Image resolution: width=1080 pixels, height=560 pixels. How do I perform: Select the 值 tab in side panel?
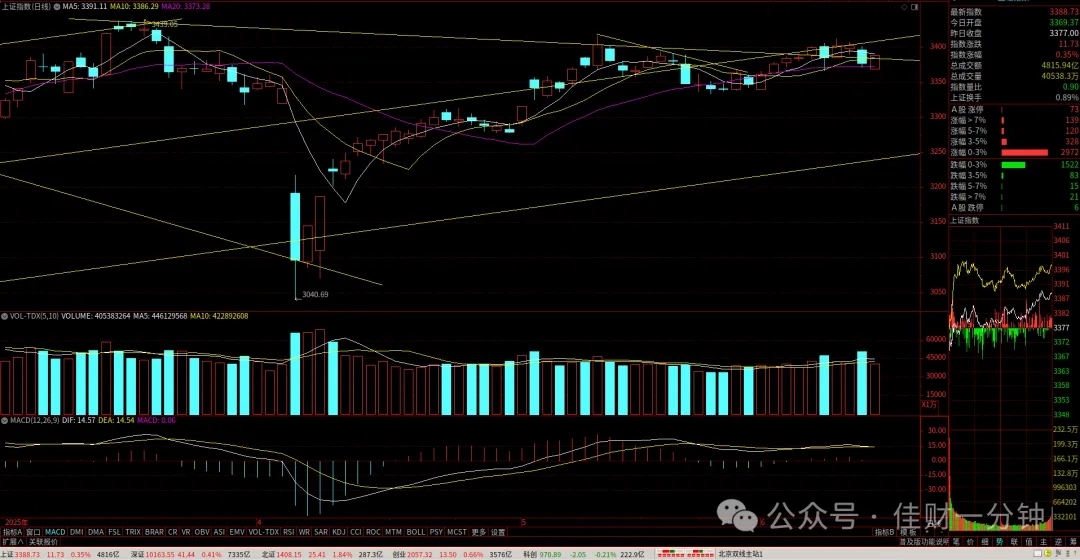click(1029, 542)
